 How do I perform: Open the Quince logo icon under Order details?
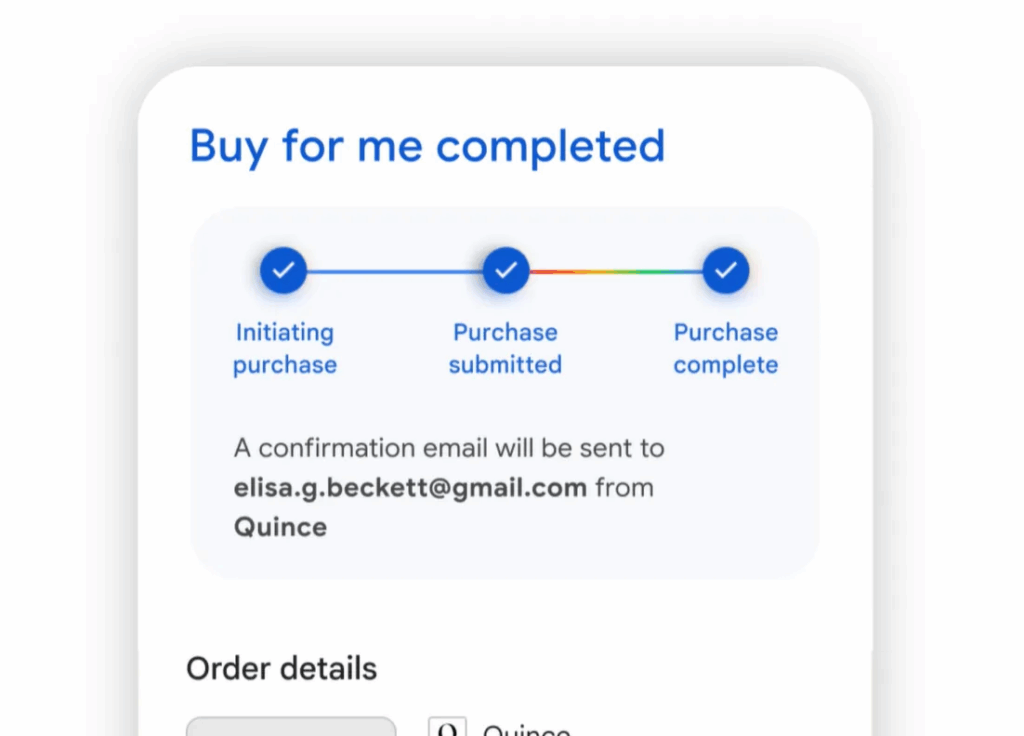pos(447,726)
